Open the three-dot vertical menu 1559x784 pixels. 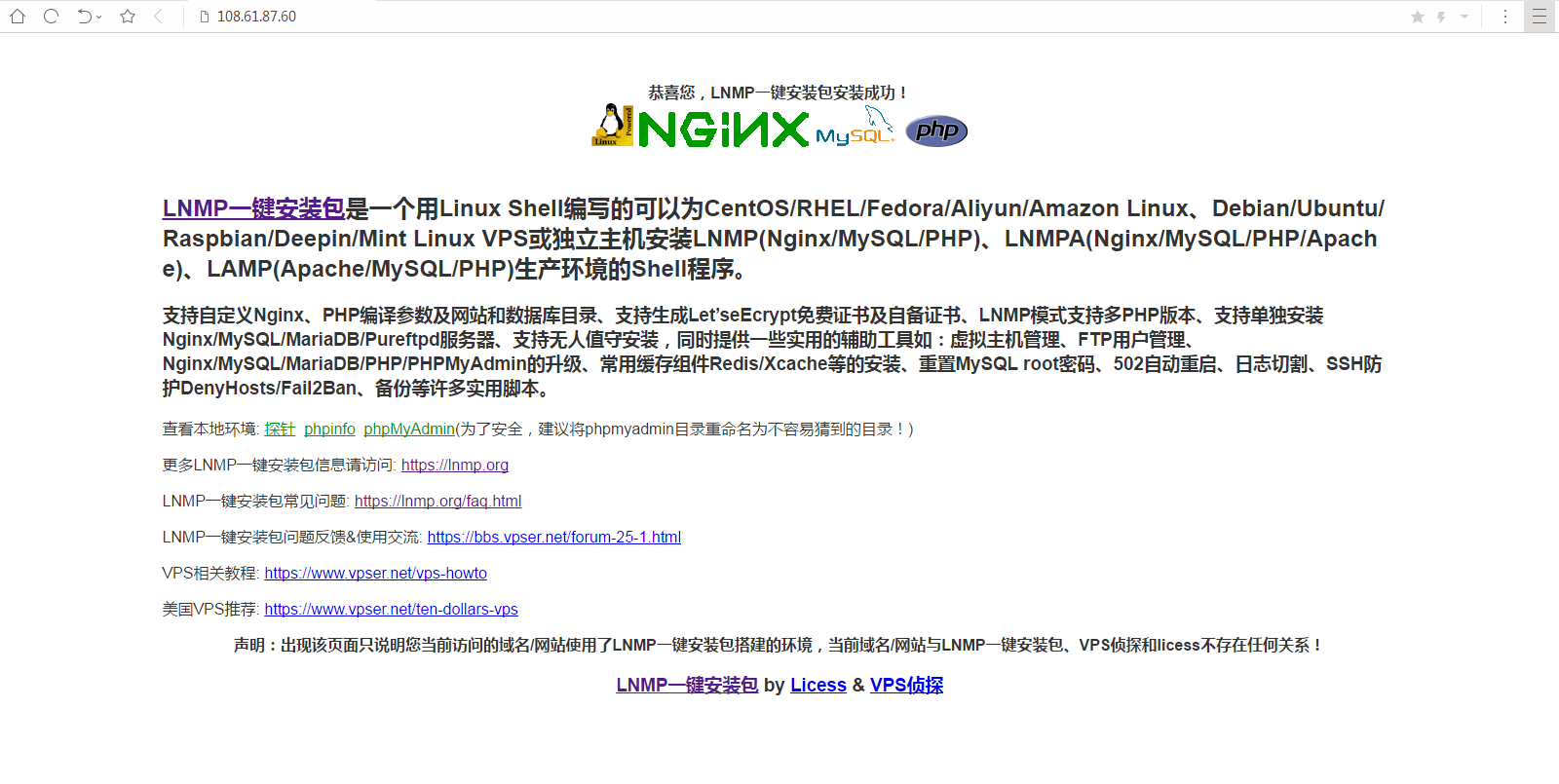coord(1505,17)
